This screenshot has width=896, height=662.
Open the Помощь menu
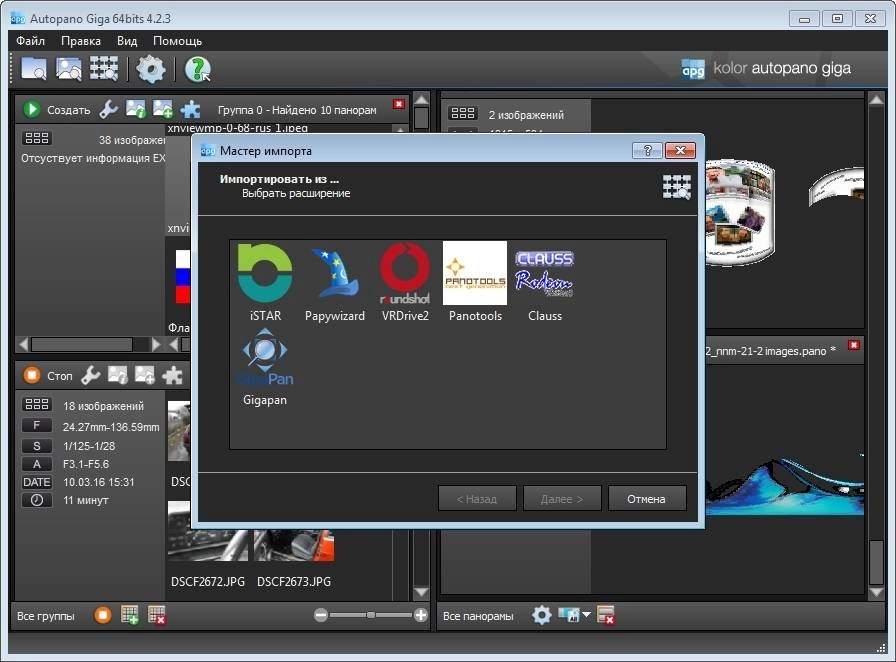(x=177, y=41)
